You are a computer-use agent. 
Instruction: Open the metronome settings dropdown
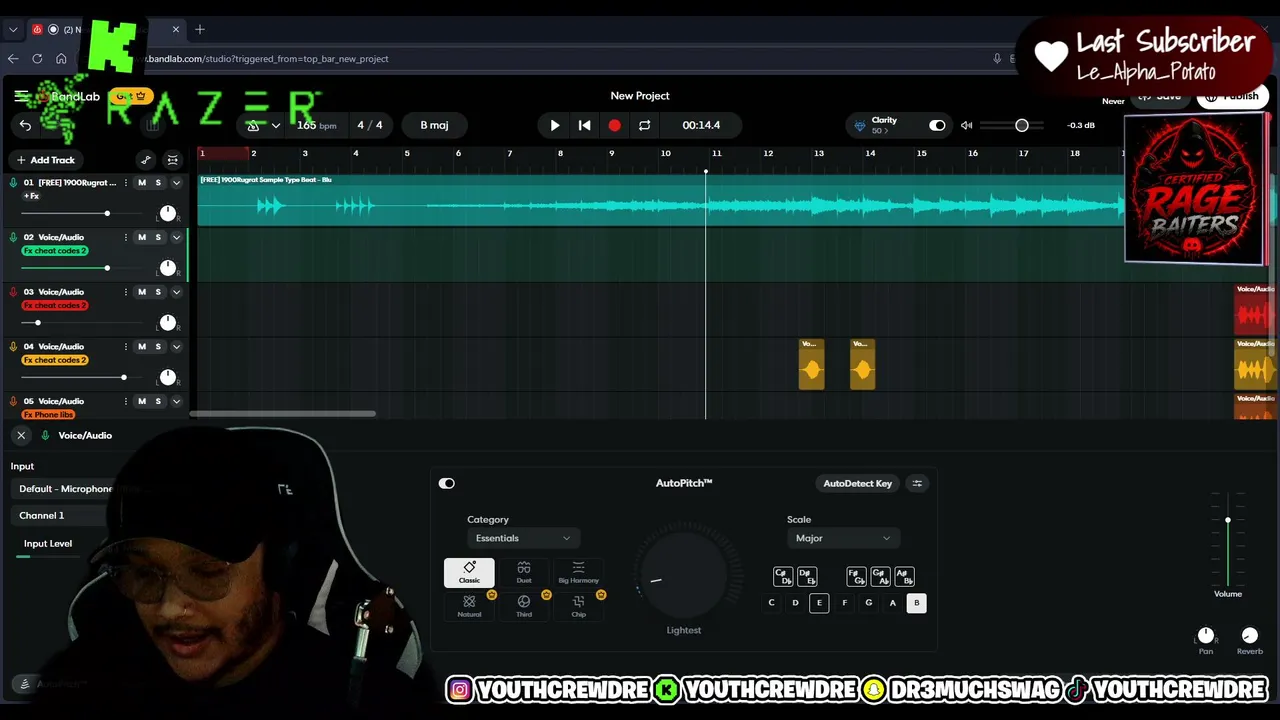tap(276, 126)
